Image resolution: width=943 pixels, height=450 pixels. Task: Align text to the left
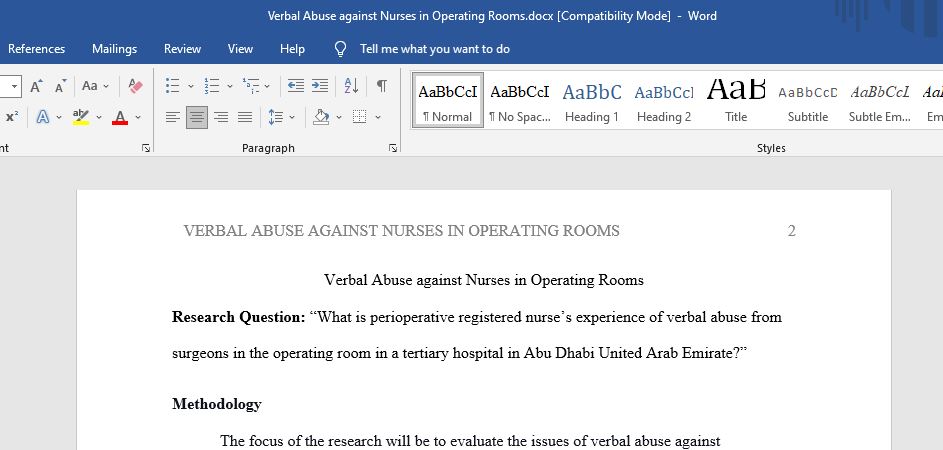click(x=173, y=117)
